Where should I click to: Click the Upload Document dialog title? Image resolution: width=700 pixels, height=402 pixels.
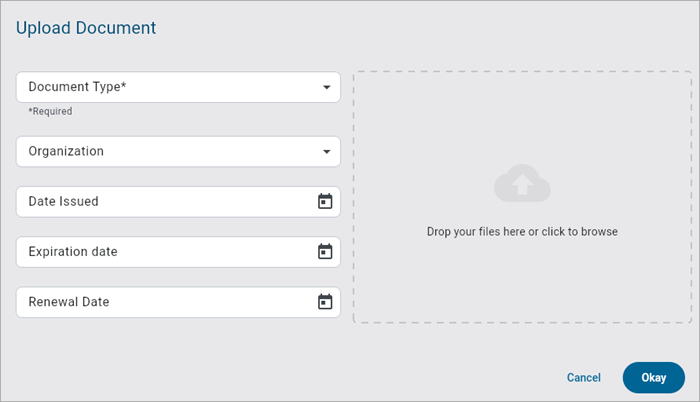point(86,28)
